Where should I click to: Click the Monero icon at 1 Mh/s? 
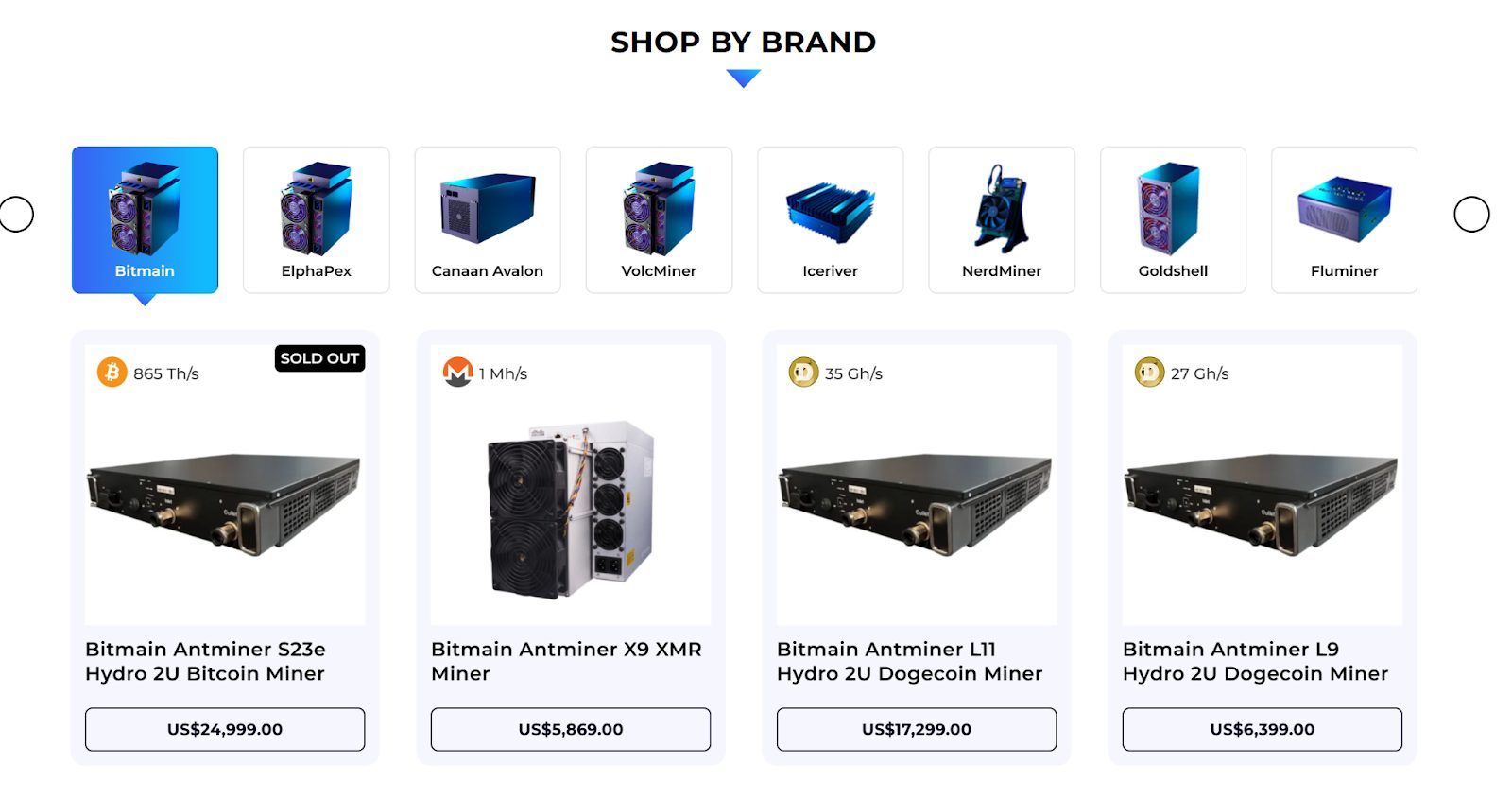[x=457, y=372]
